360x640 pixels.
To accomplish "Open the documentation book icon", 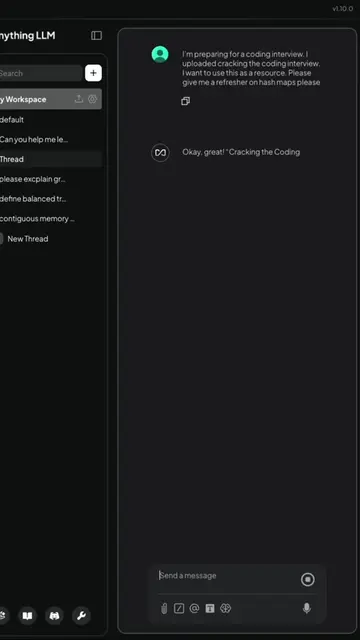I will coord(27,616).
